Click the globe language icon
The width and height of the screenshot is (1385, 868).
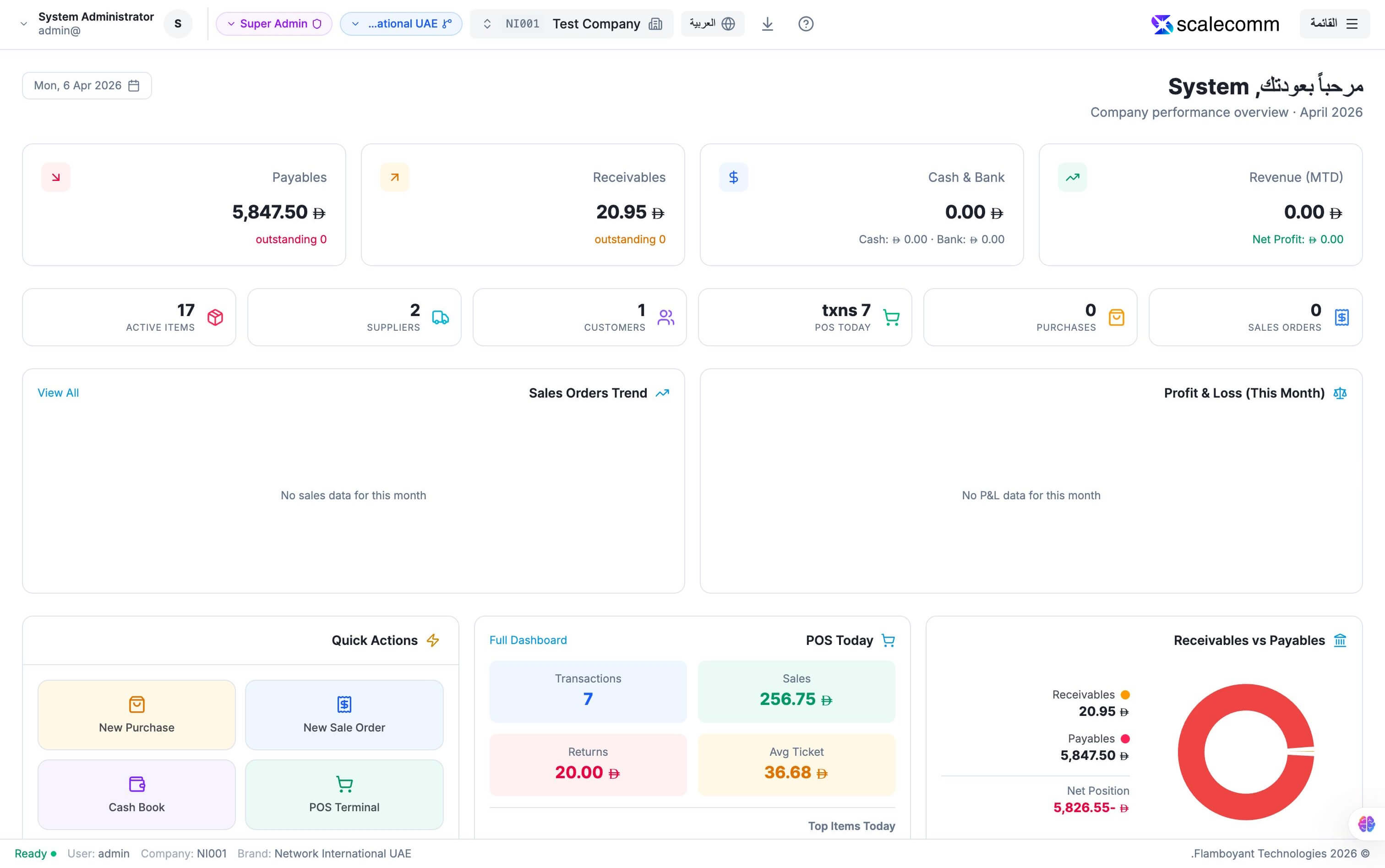(x=728, y=23)
